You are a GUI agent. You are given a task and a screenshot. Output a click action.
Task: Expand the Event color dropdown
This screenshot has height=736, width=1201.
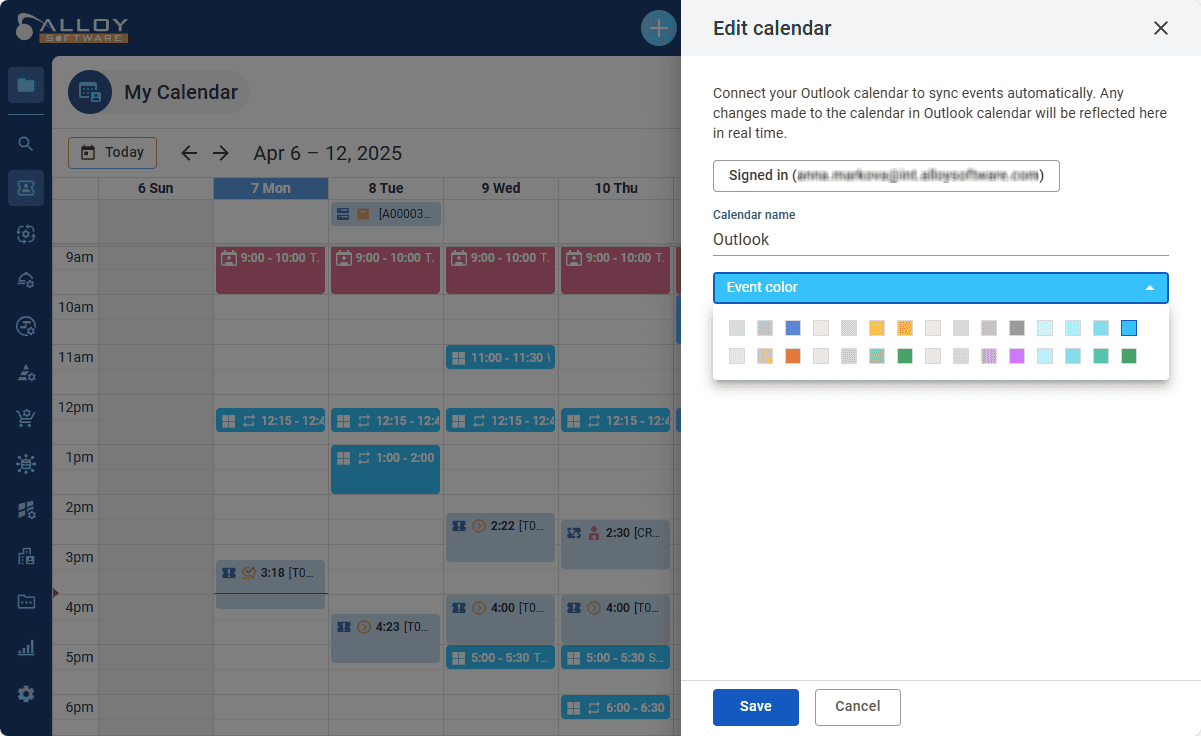(x=940, y=287)
